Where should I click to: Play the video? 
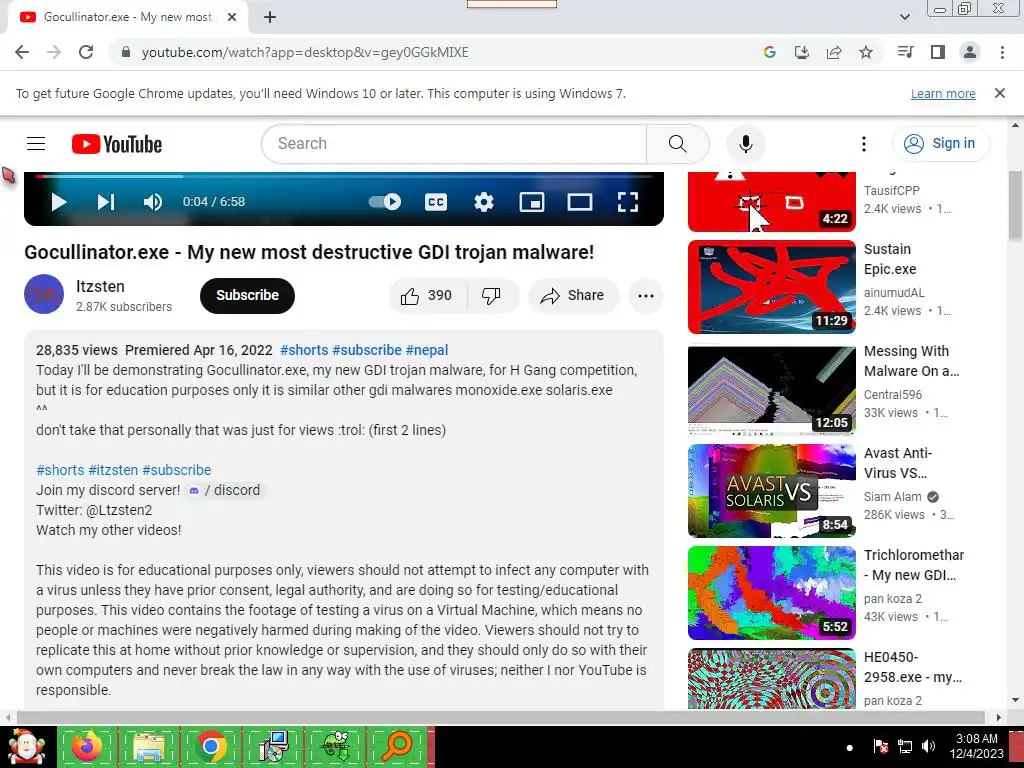point(59,202)
